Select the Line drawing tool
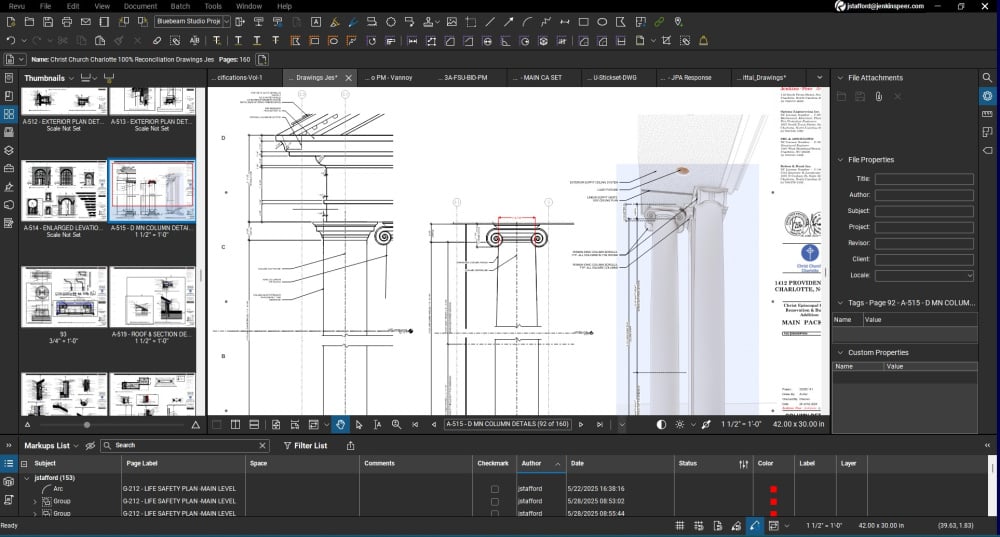 (x=490, y=22)
